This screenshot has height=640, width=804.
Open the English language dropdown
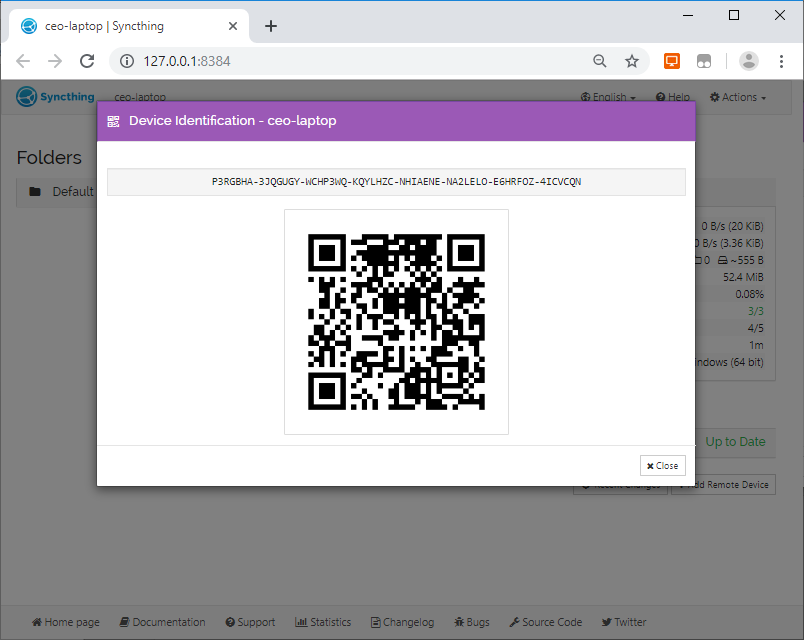point(608,97)
